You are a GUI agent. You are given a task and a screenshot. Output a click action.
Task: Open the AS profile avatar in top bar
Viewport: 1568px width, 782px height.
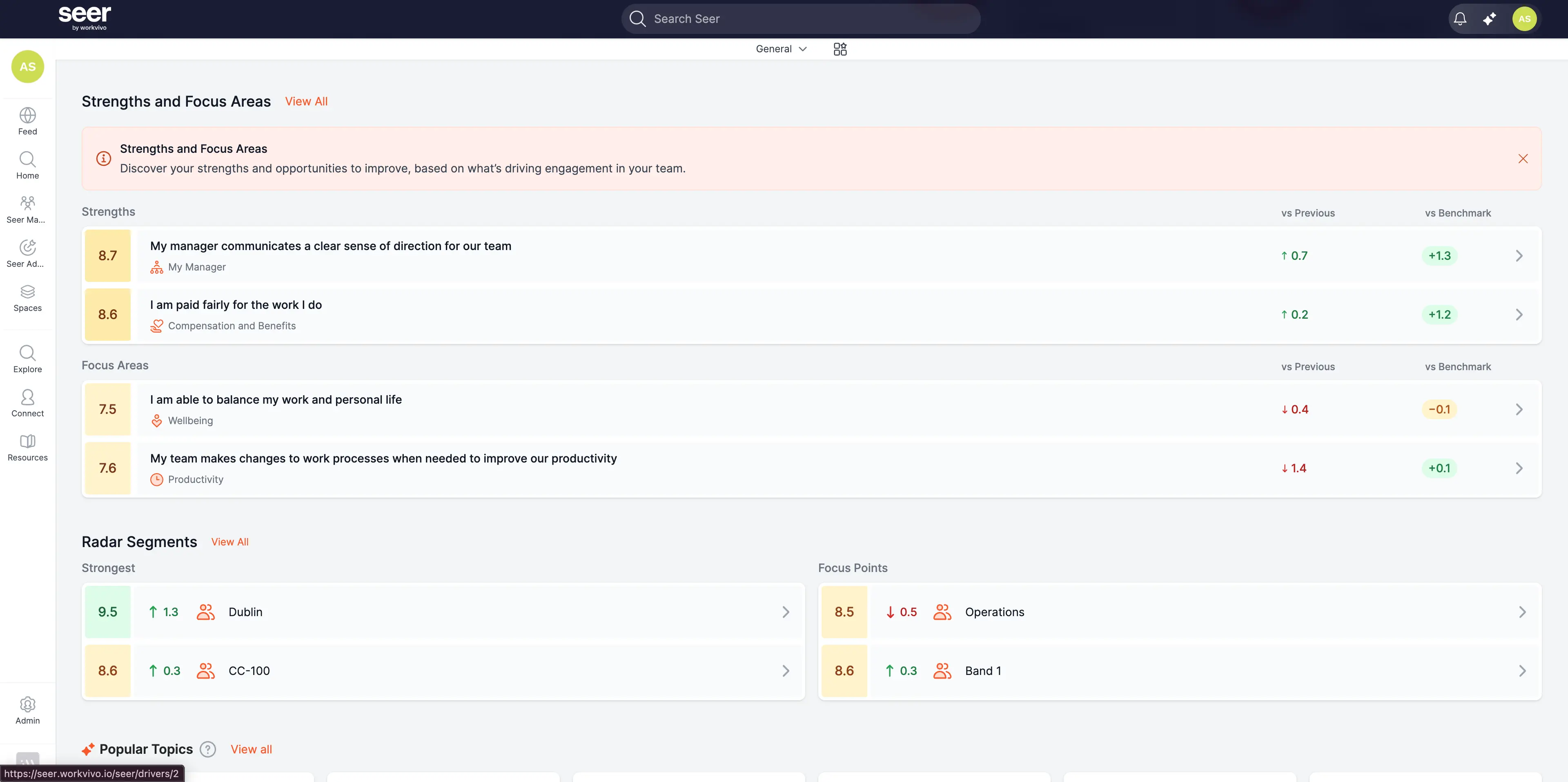1524,19
